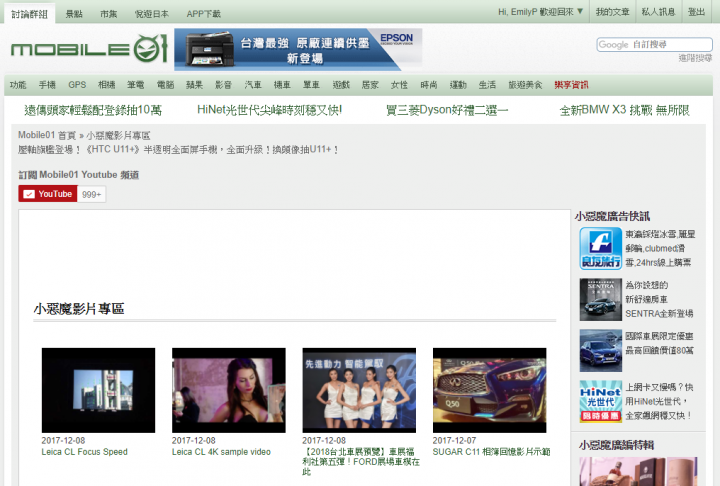
Task: Open the APP下載 tab
Action: point(203,14)
